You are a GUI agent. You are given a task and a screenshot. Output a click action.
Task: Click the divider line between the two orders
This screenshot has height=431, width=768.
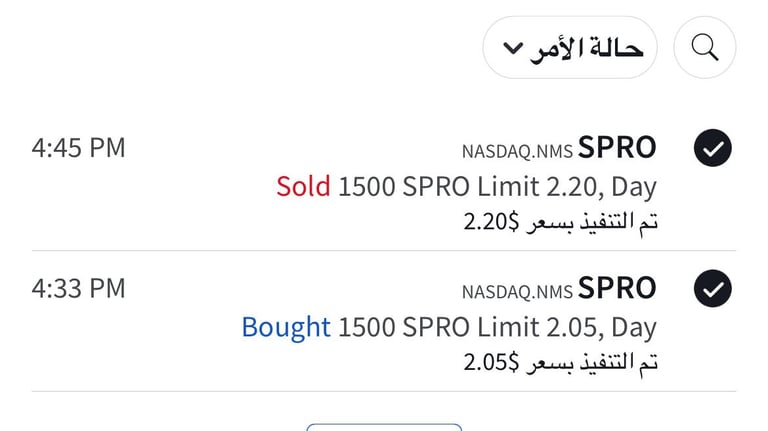pos(384,250)
